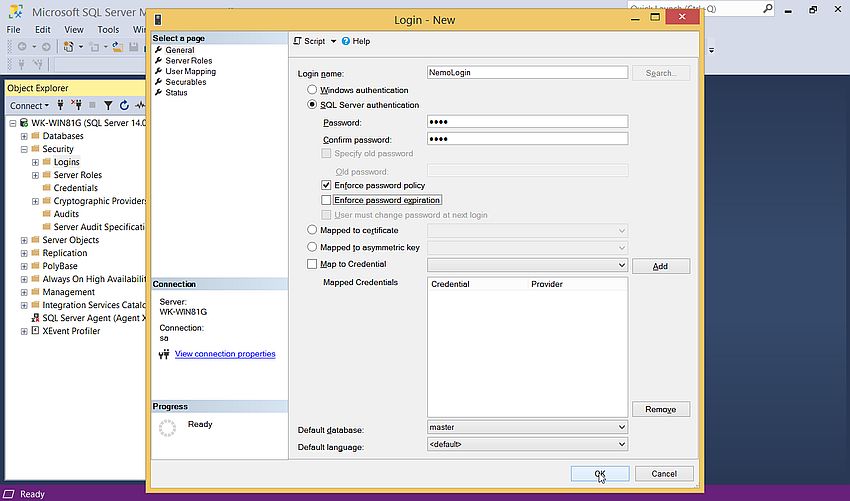Image resolution: width=850 pixels, height=501 pixels.
Task: Click the Confirm password input field
Action: [527, 139]
